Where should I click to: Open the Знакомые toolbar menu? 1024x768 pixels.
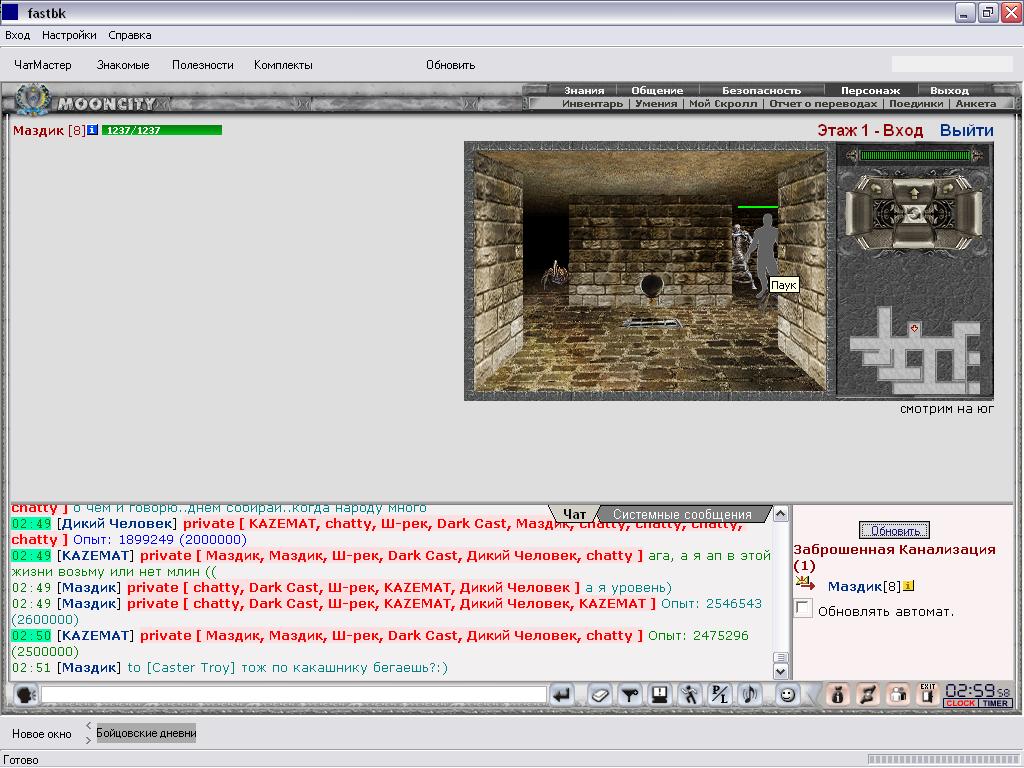(123, 65)
